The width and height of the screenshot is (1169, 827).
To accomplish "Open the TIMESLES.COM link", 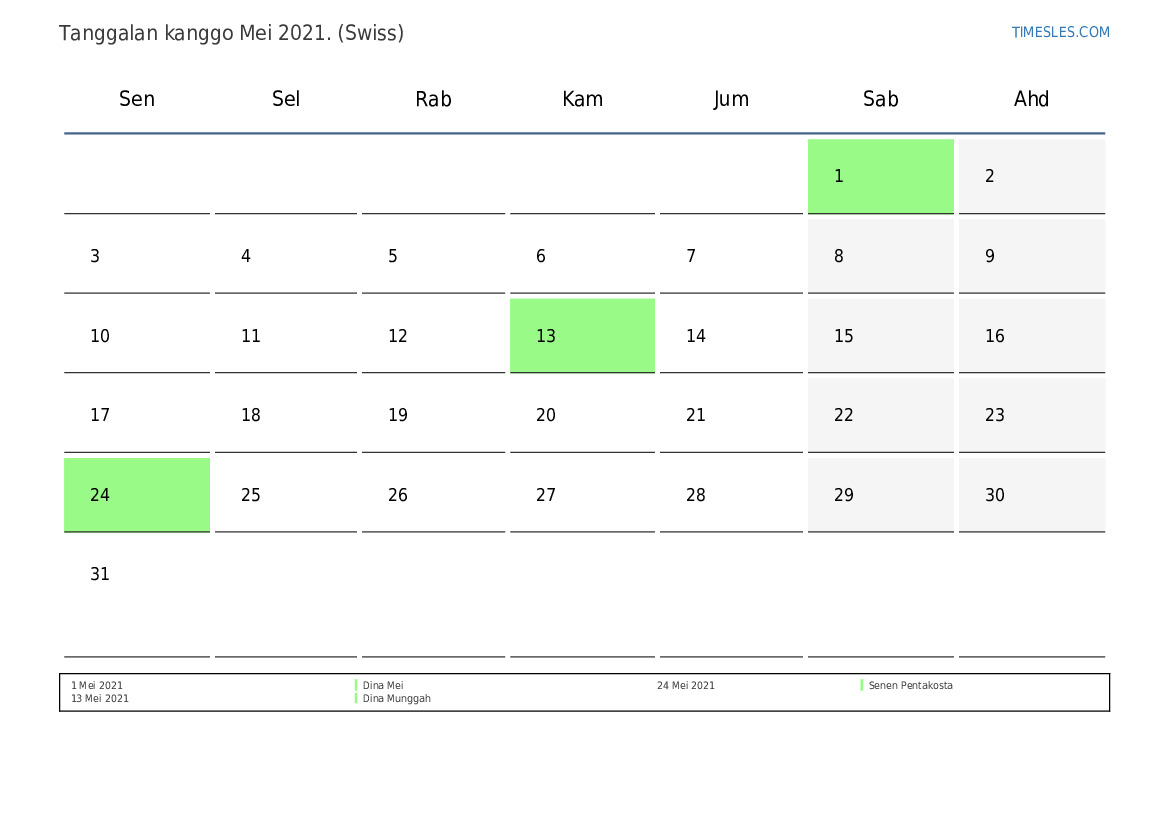I will (1060, 32).
